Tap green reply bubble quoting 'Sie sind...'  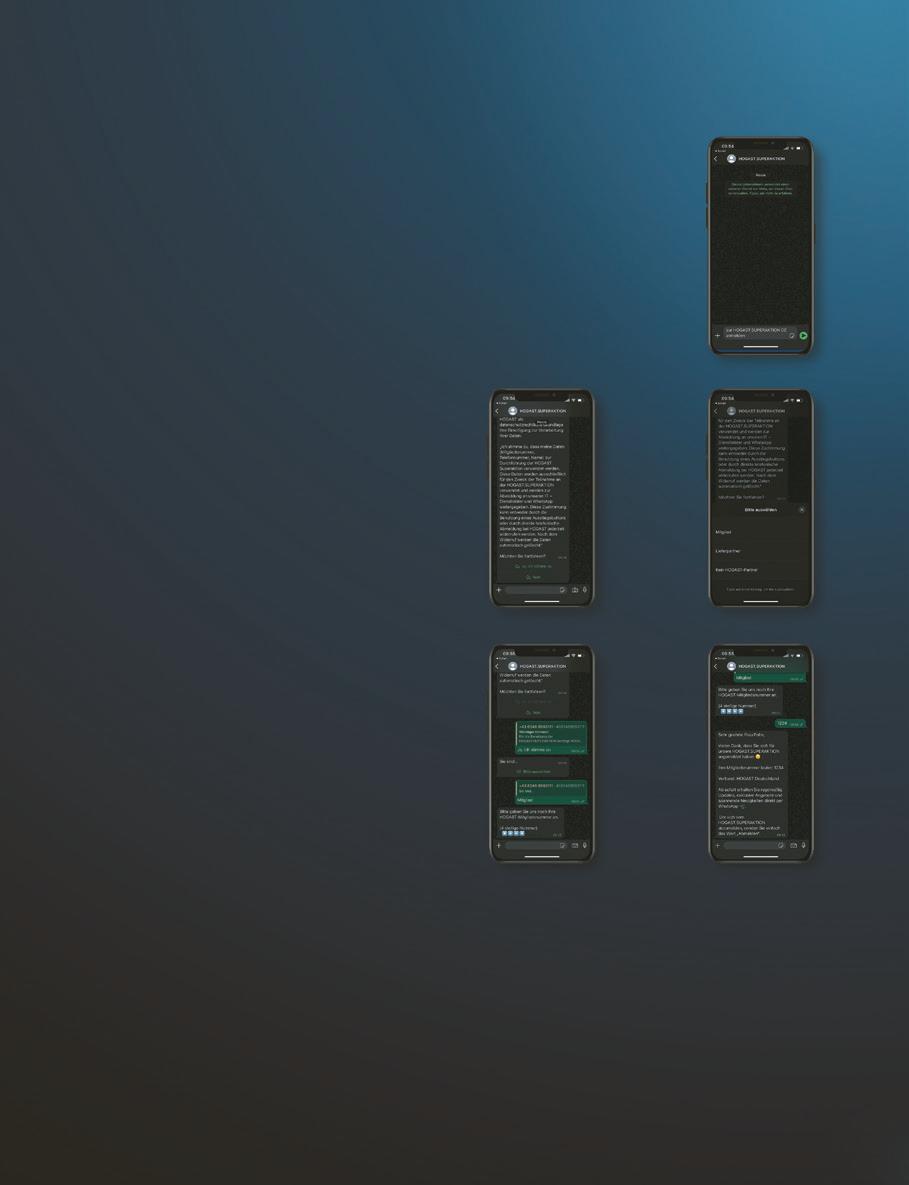pos(551,792)
